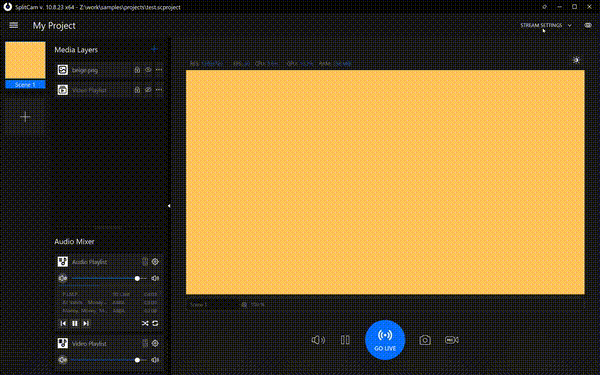
Task: Collapse the left side panel arrow
Action: [169, 206]
